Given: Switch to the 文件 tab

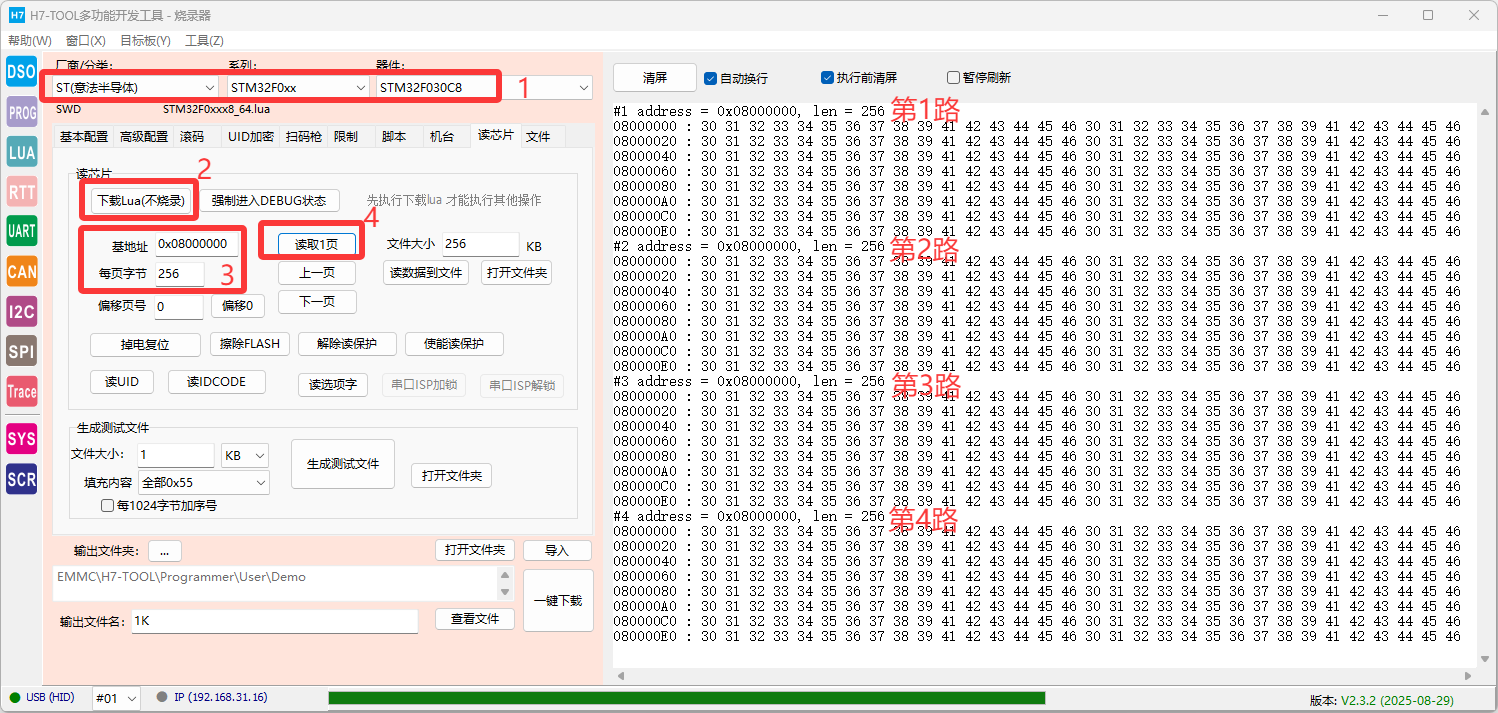Looking at the screenshot, I should point(538,137).
